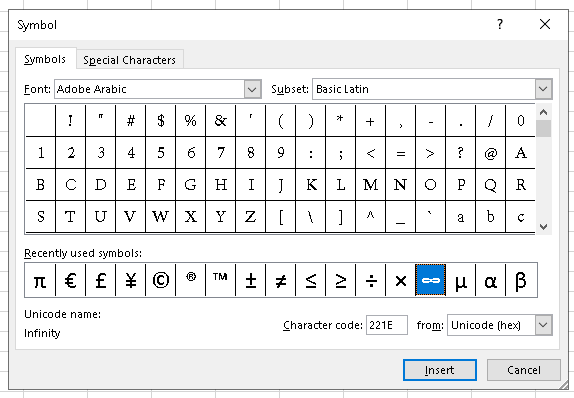
Task: Click the Insert button
Action: pos(440,370)
